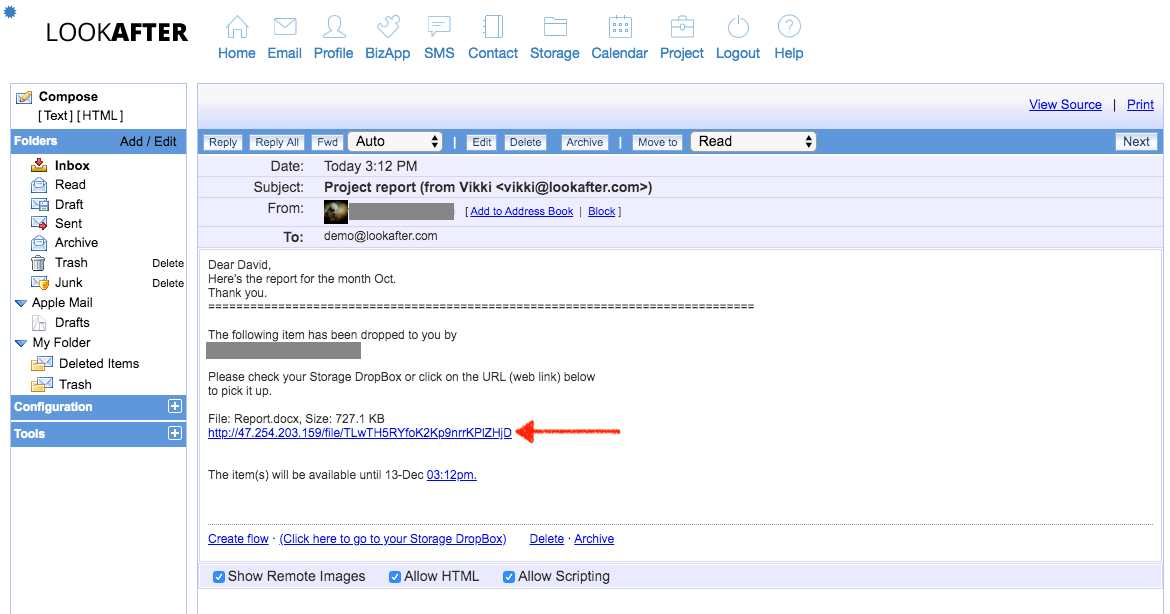Image resolution: width=1170 pixels, height=614 pixels.
Task: Select the Sent folder in sidebar
Action: pos(68,223)
